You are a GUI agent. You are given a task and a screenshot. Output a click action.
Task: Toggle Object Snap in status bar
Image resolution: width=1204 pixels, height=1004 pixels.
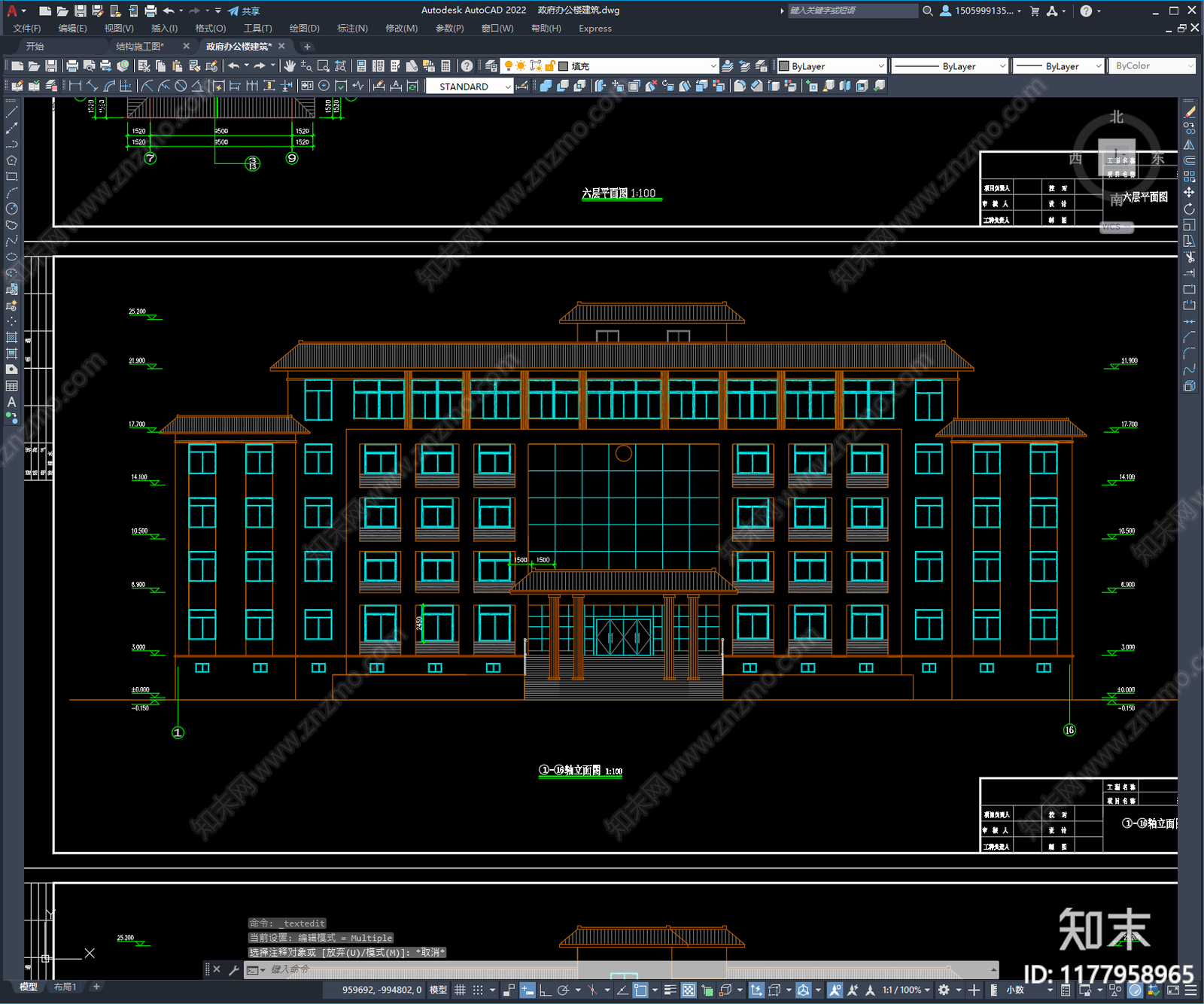click(x=640, y=990)
